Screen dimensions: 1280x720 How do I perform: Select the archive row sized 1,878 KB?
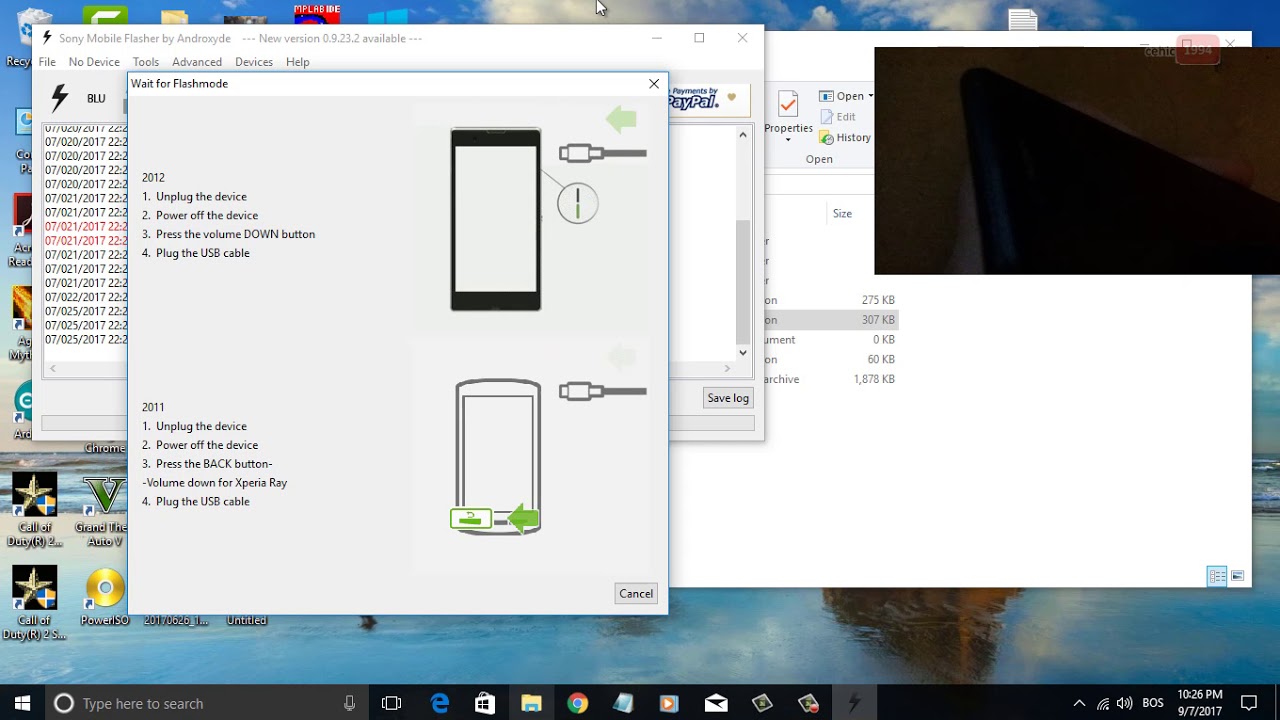(x=831, y=379)
